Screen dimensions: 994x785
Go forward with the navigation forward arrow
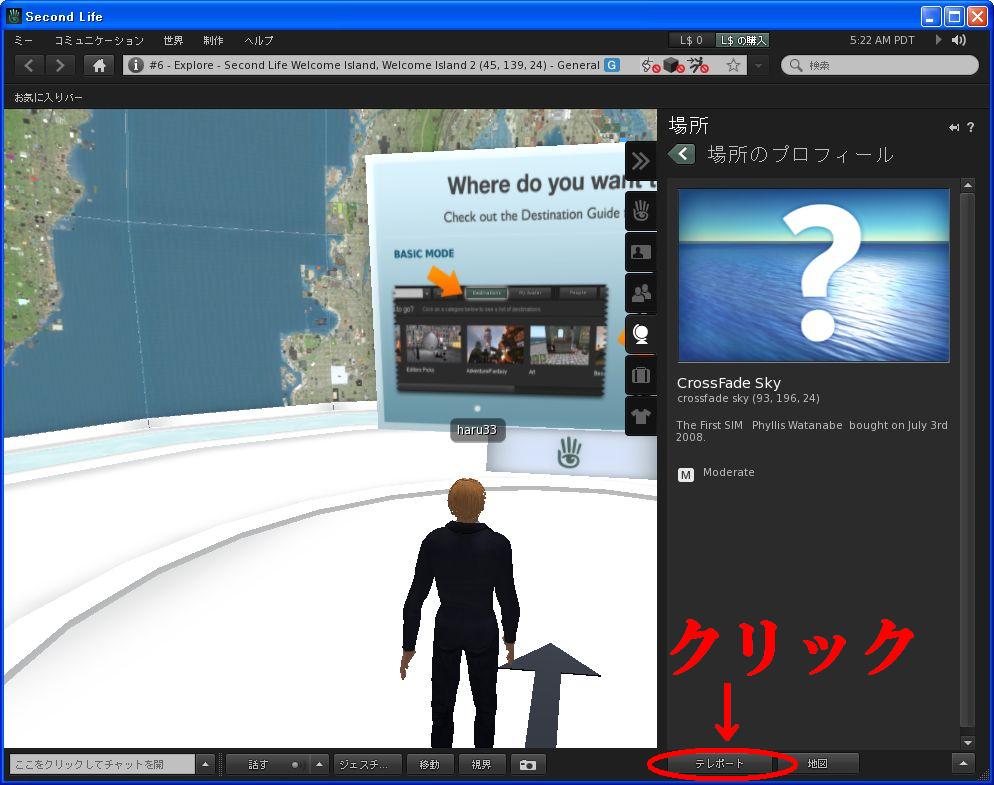pos(60,65)
